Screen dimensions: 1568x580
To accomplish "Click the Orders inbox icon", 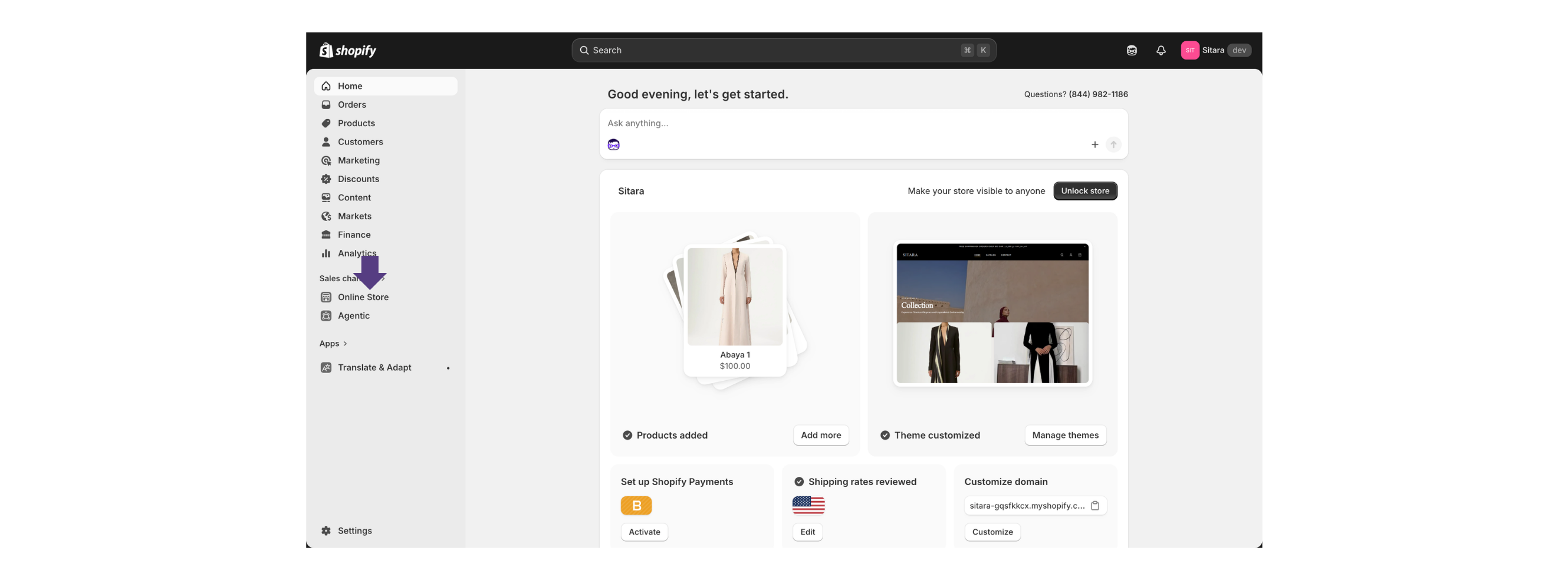I will point(326,105).
